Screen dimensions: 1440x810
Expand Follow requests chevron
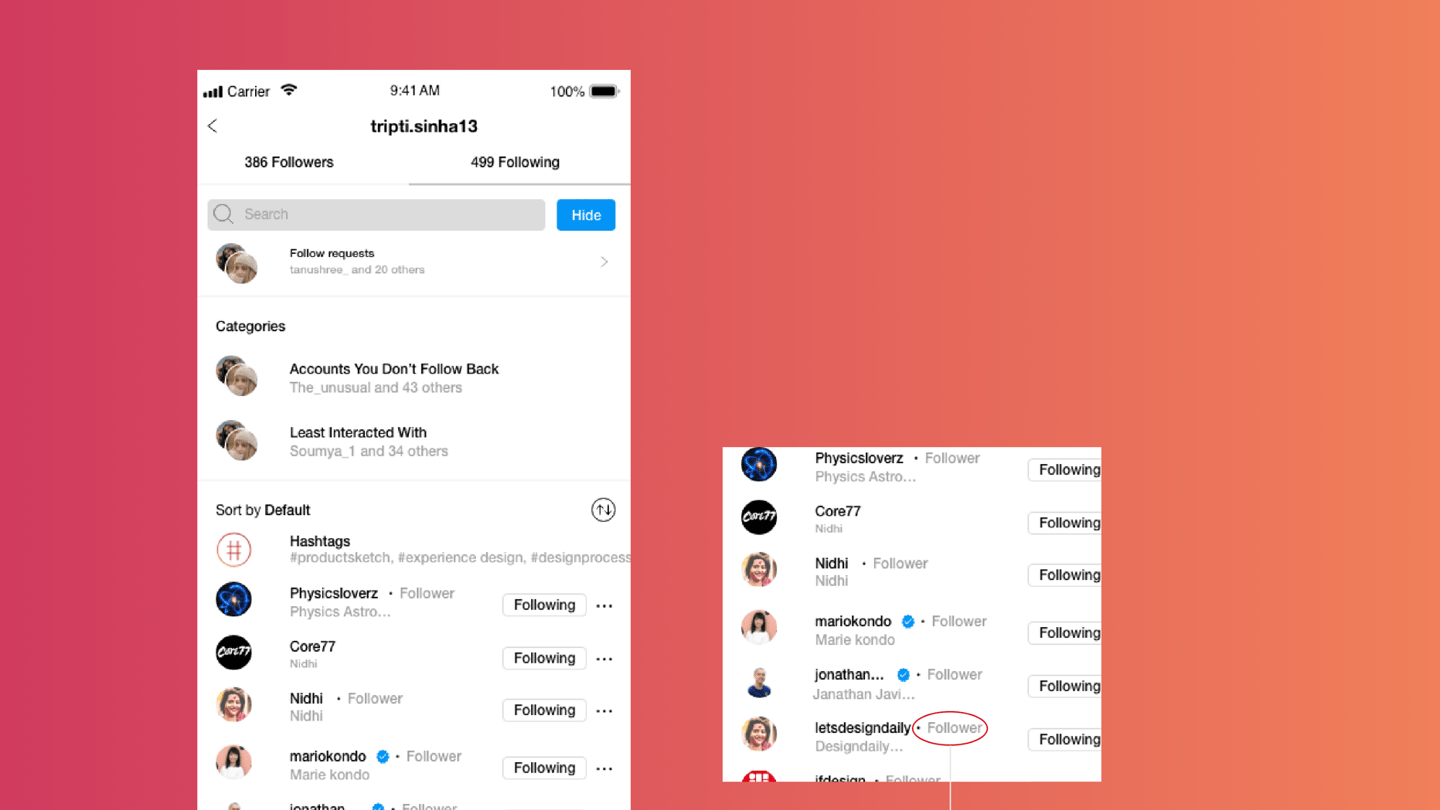pyautogui.click(x=604, y=262)
